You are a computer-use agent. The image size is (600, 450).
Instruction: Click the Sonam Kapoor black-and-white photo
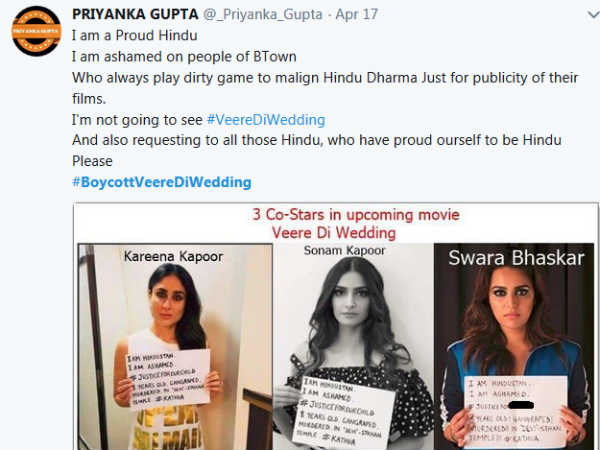coord(353,347)
